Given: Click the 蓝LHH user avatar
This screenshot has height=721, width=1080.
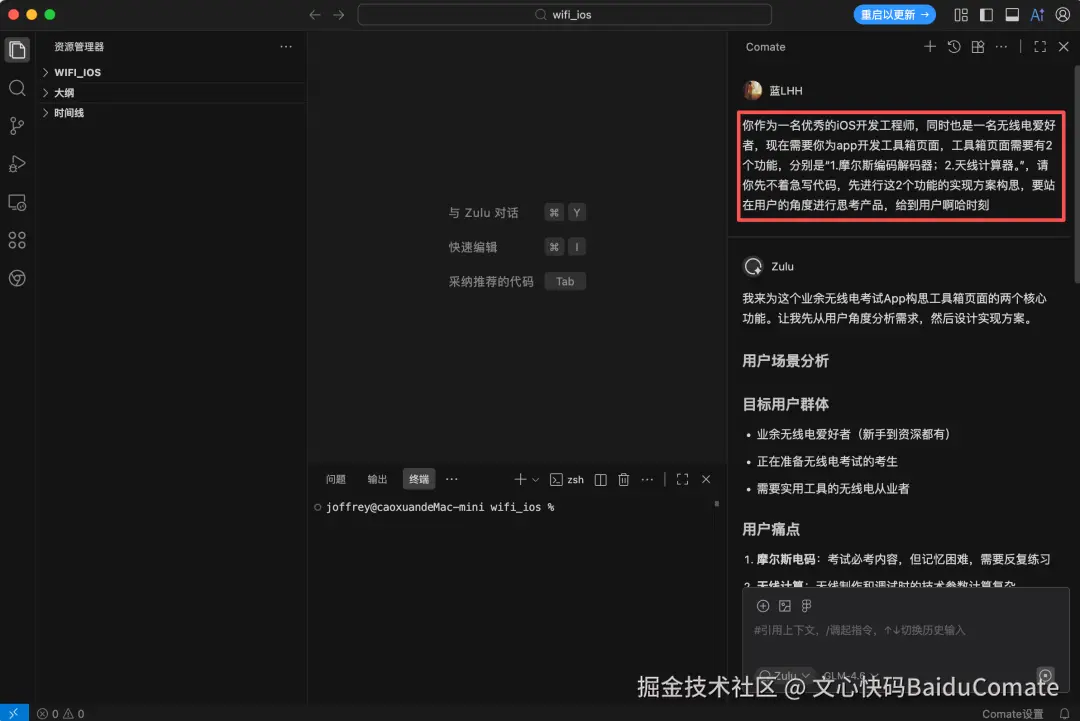Looking at the screenshot, I should click(x=753, y=90).
